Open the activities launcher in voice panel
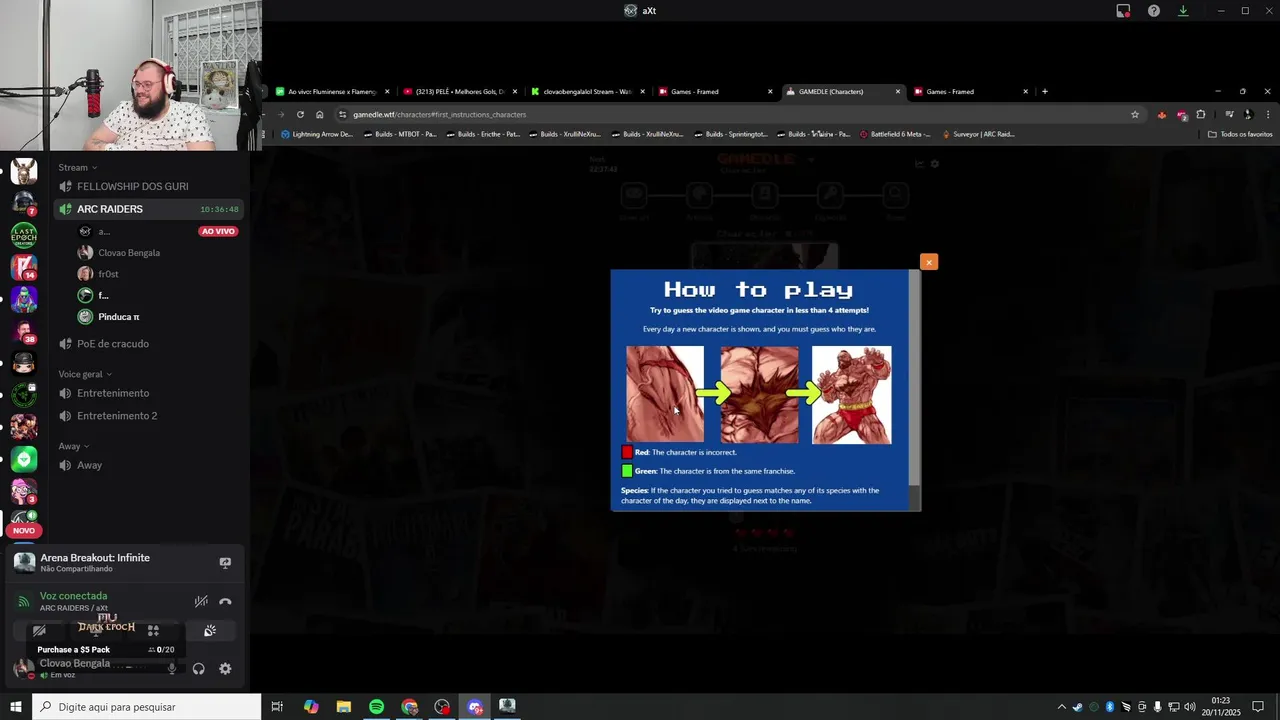The image size is (1280, 720). [153, 631]
